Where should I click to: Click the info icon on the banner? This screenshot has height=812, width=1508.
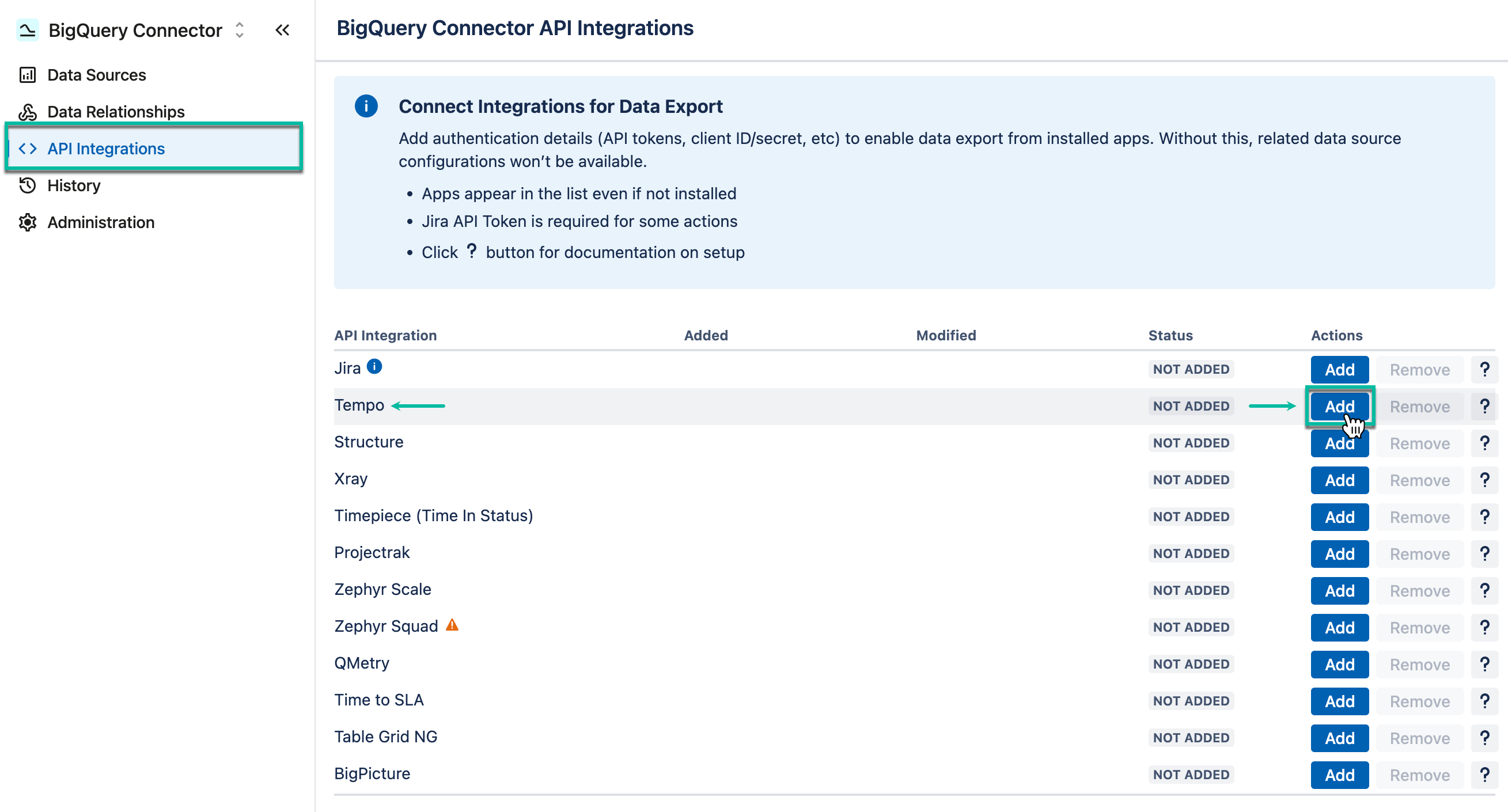pyautogui.click(x=366, y=107)
